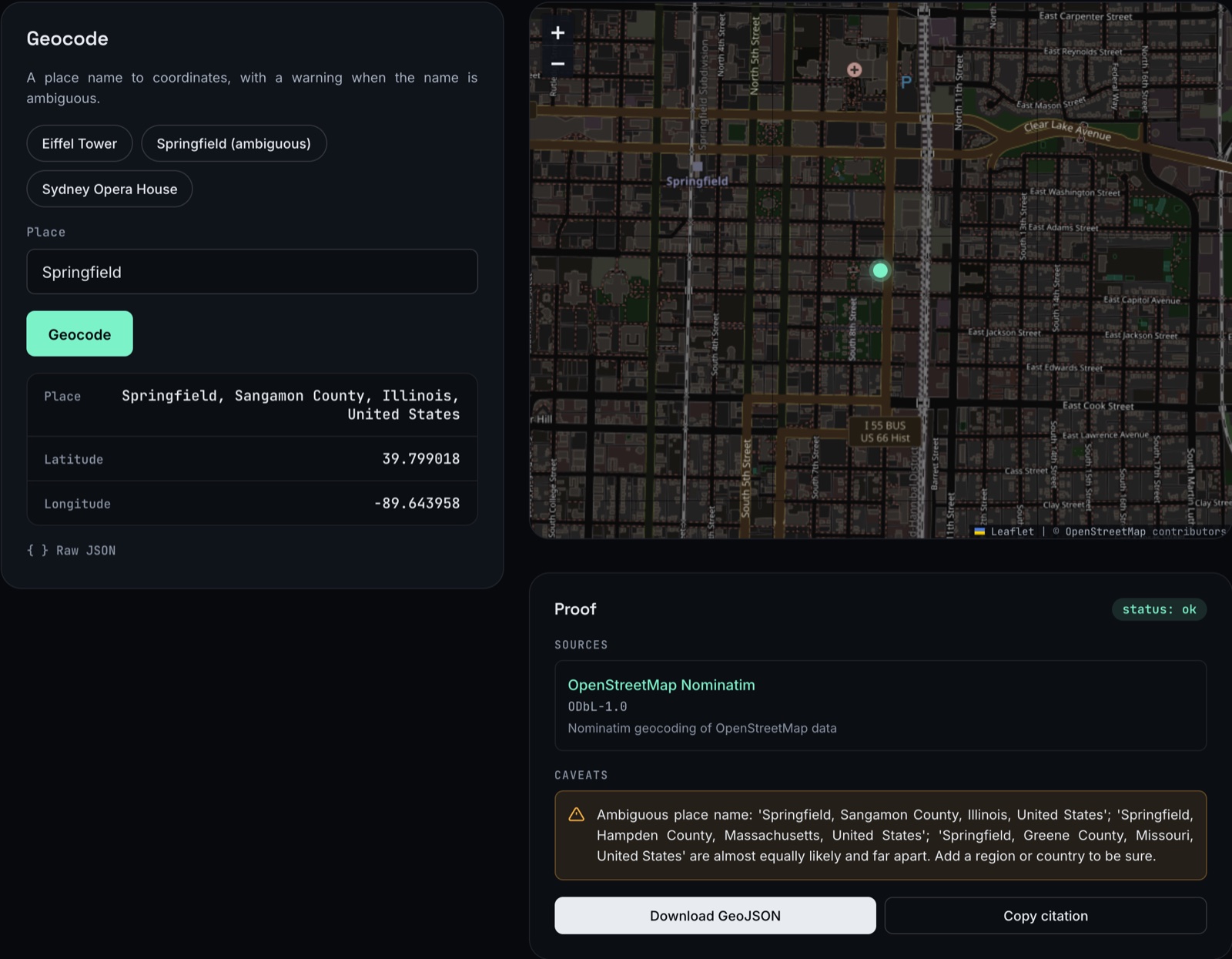This screenshot has height=959, width=1232.
Task: Pick the Sydney Opera House example
Action: coord(109,189)
